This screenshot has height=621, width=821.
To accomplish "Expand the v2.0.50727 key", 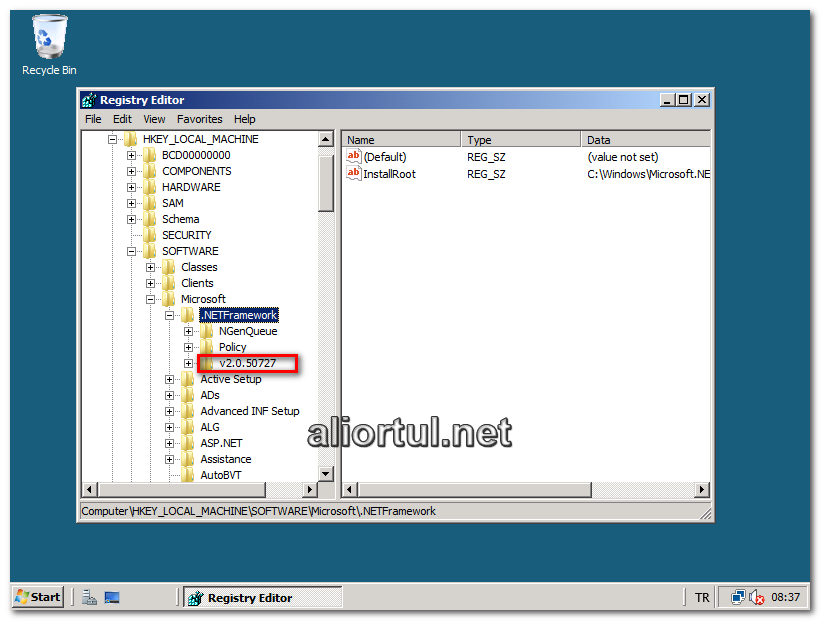I will (188, 363).
